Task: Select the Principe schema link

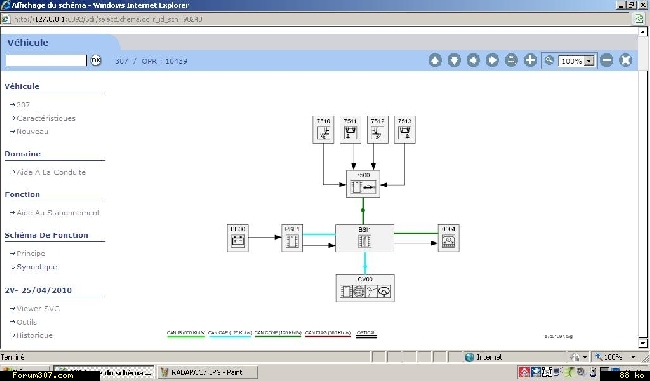Action: [x=31, y=253]
